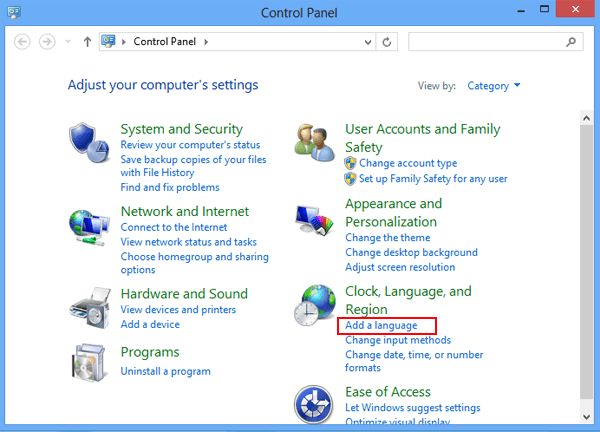Click the User Accounts people icon
Image resolution: width=600 pixels, height=432 pixels.
click(315, 142)
